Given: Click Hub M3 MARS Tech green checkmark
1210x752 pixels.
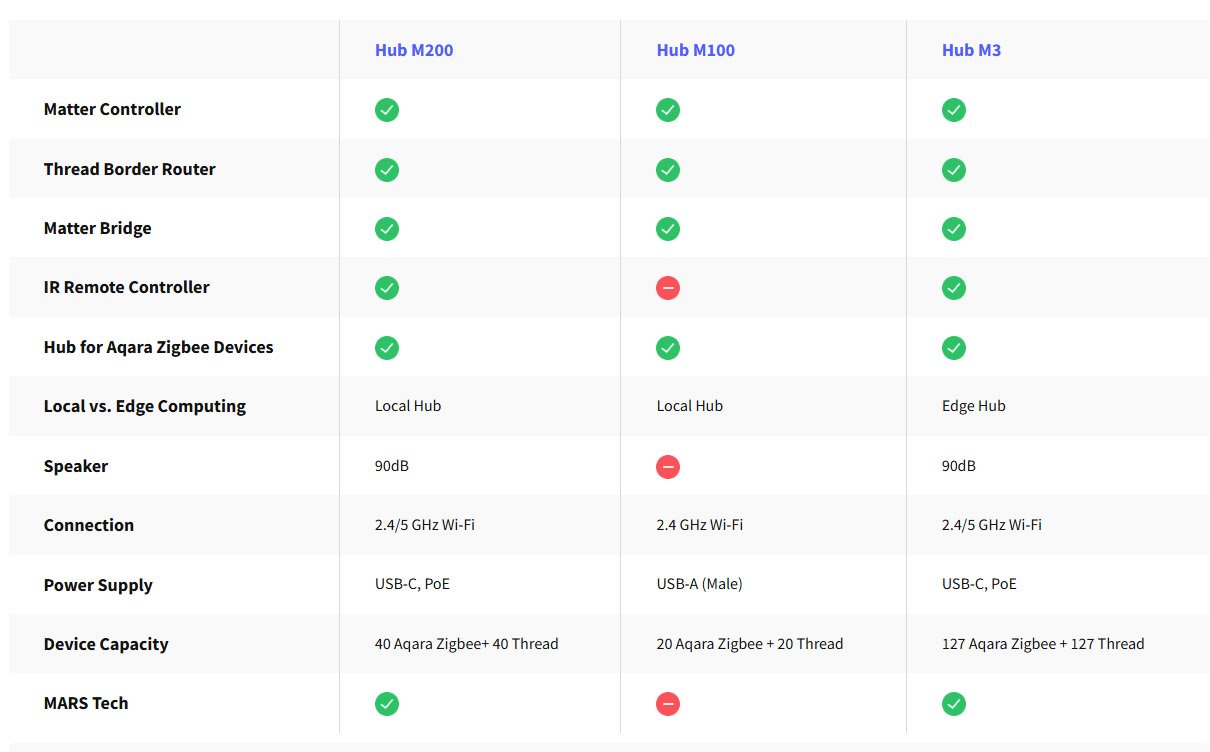Looking at the screenshot, I should point(954,704).
